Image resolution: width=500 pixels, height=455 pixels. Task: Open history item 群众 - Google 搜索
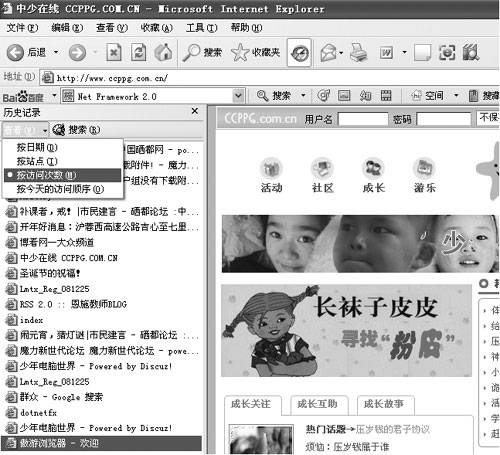pyautogui.click(x=55, y=397)
